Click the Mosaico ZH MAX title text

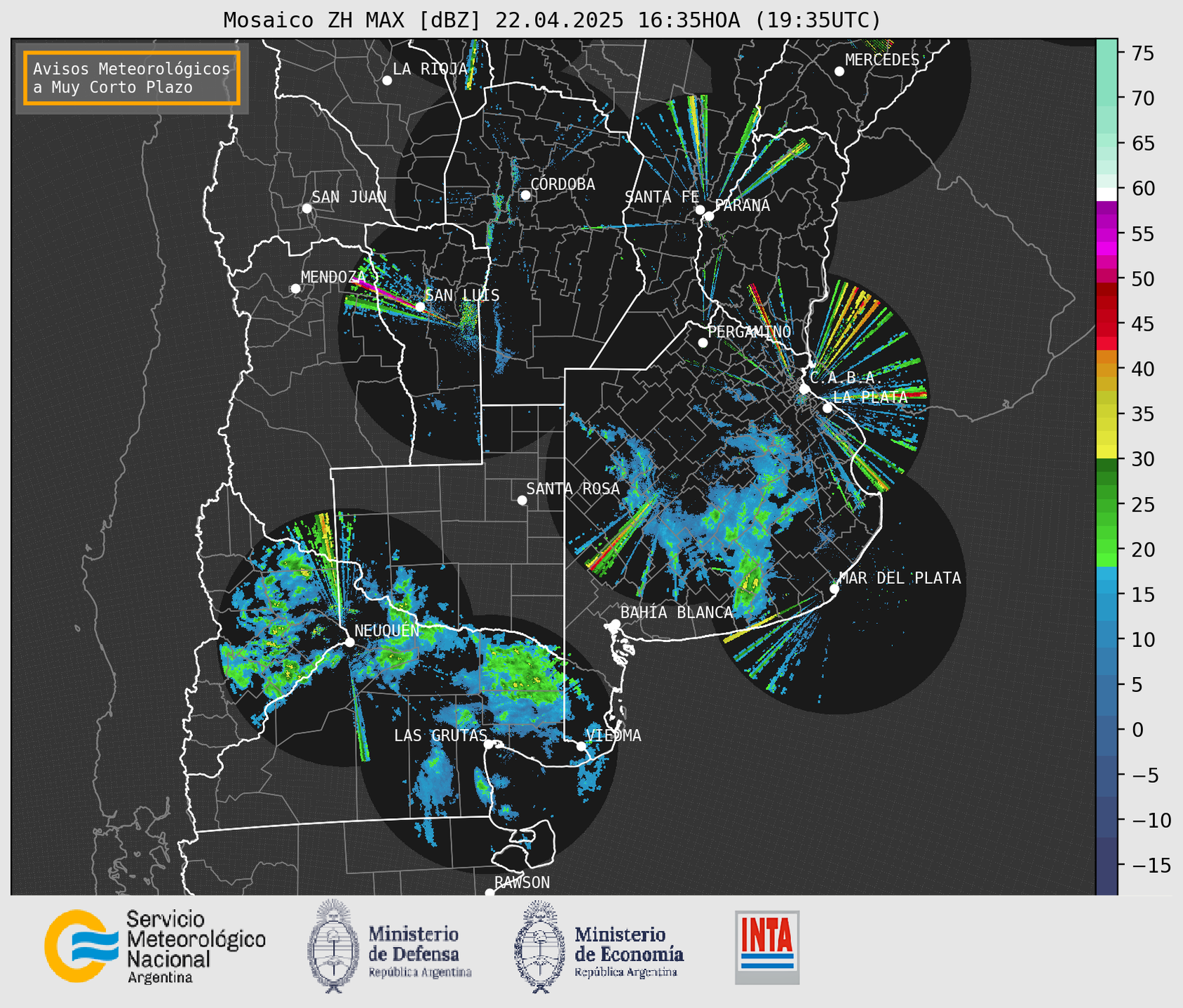coord(552,20)
